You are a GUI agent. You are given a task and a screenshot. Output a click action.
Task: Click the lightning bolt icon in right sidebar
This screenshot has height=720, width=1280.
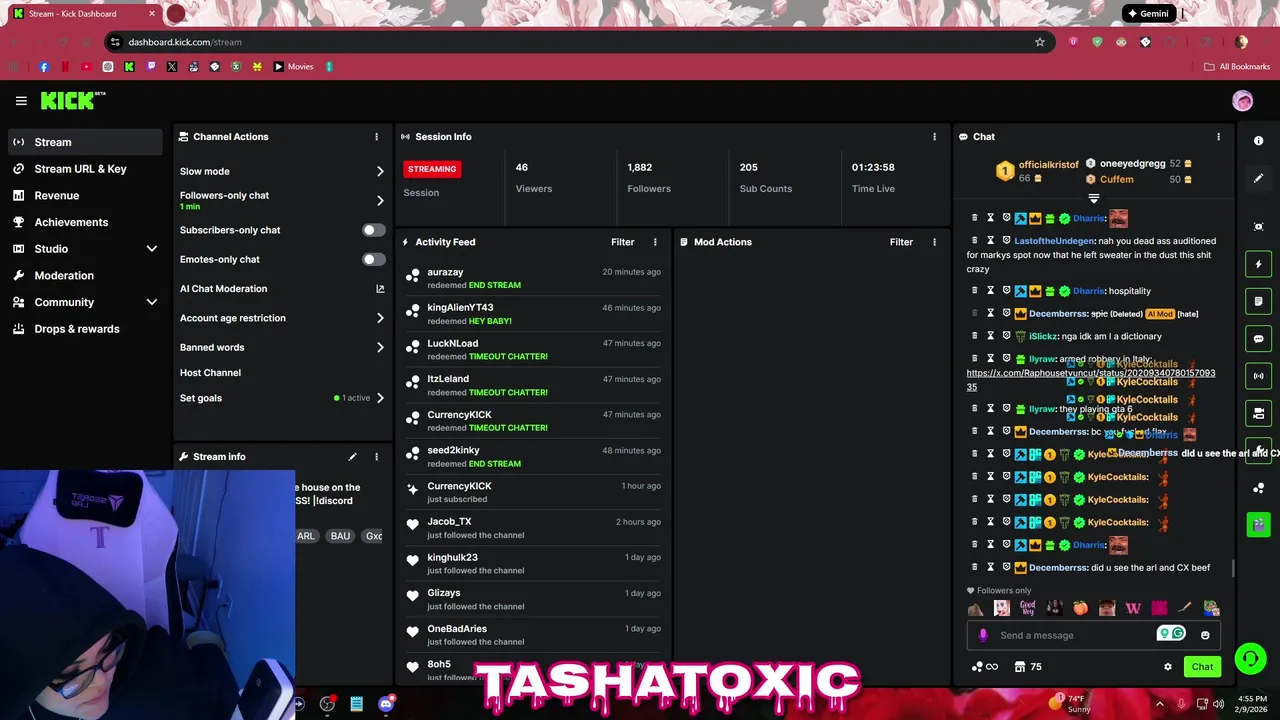(x=1258, y=264)
